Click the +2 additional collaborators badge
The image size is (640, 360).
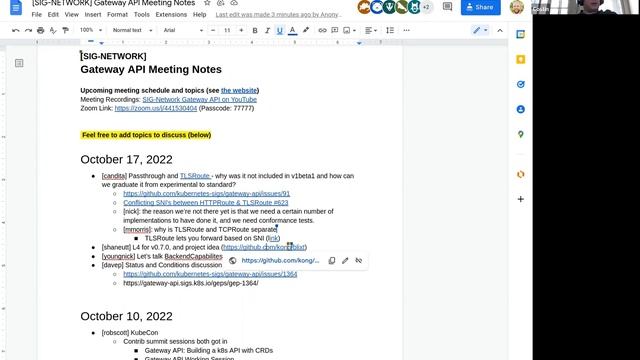(x=427, y=7)
